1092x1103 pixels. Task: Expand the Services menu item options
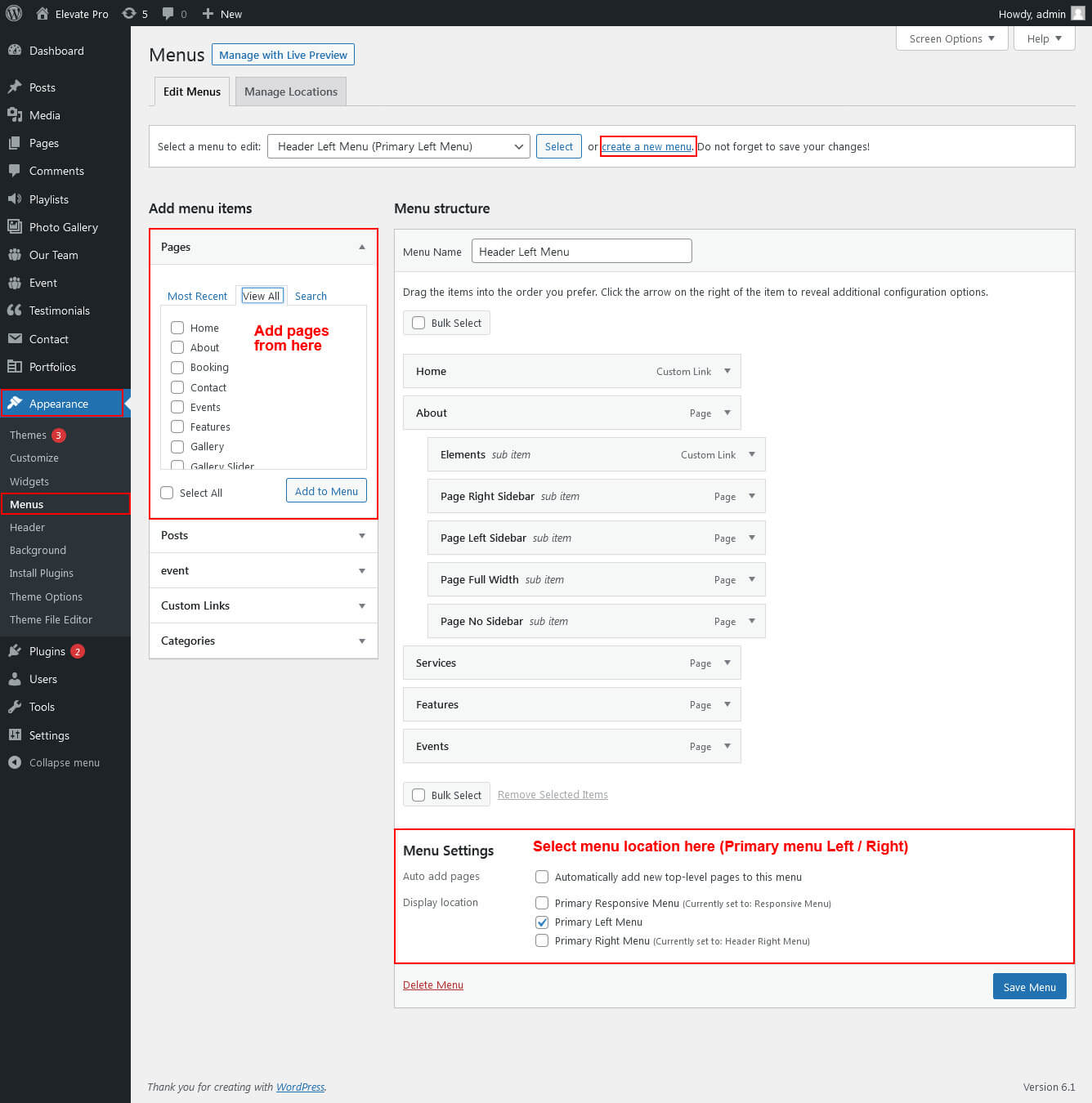[727, 663]
